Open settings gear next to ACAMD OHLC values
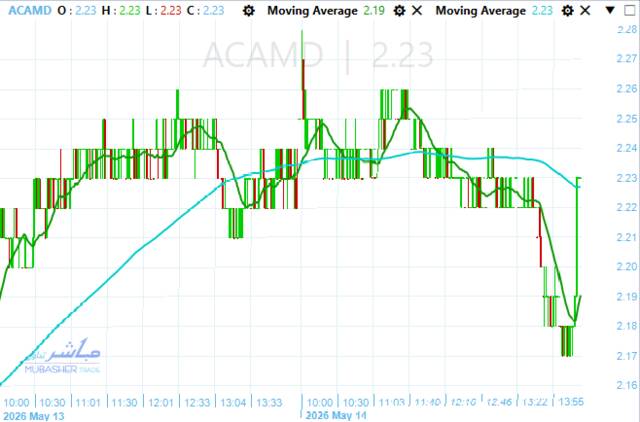 248,11
